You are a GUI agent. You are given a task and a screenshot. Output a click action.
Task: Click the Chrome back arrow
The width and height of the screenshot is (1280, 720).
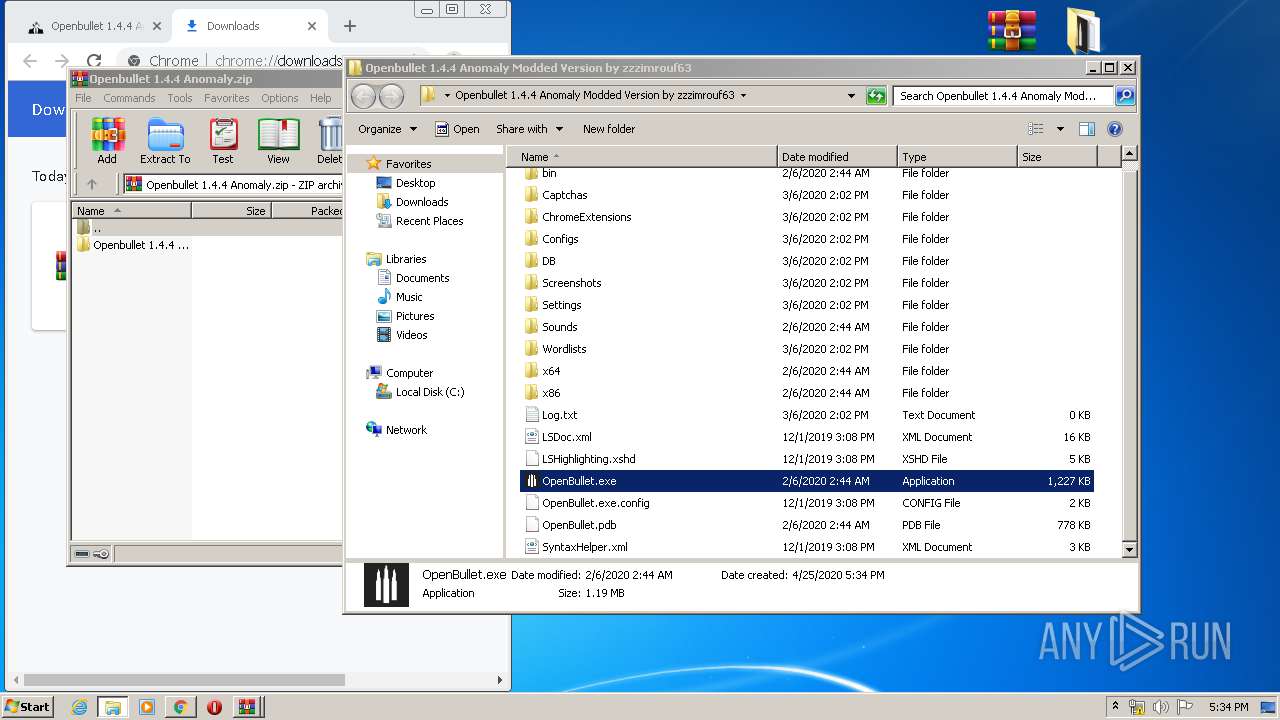(30, 61)
